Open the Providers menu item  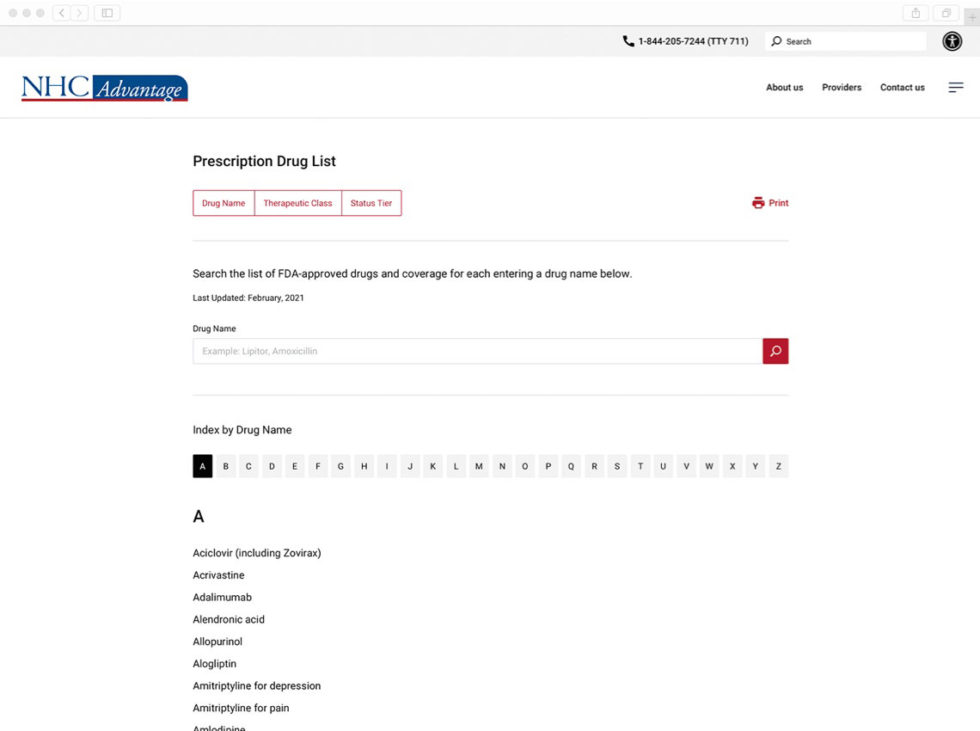841,88
